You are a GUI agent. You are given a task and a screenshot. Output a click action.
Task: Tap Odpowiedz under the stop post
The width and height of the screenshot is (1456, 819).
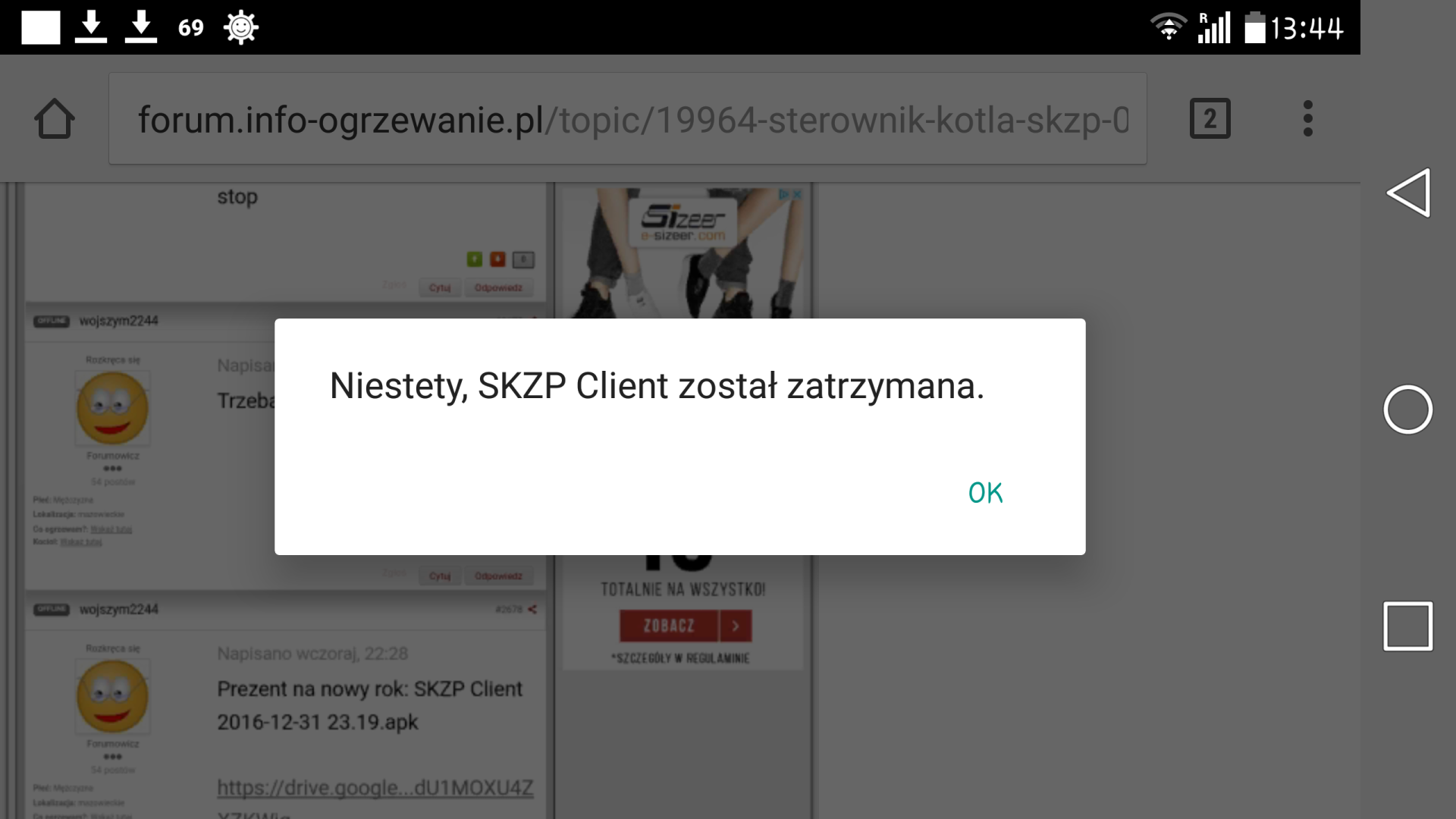pyautogui.click(x=498, y=287)
